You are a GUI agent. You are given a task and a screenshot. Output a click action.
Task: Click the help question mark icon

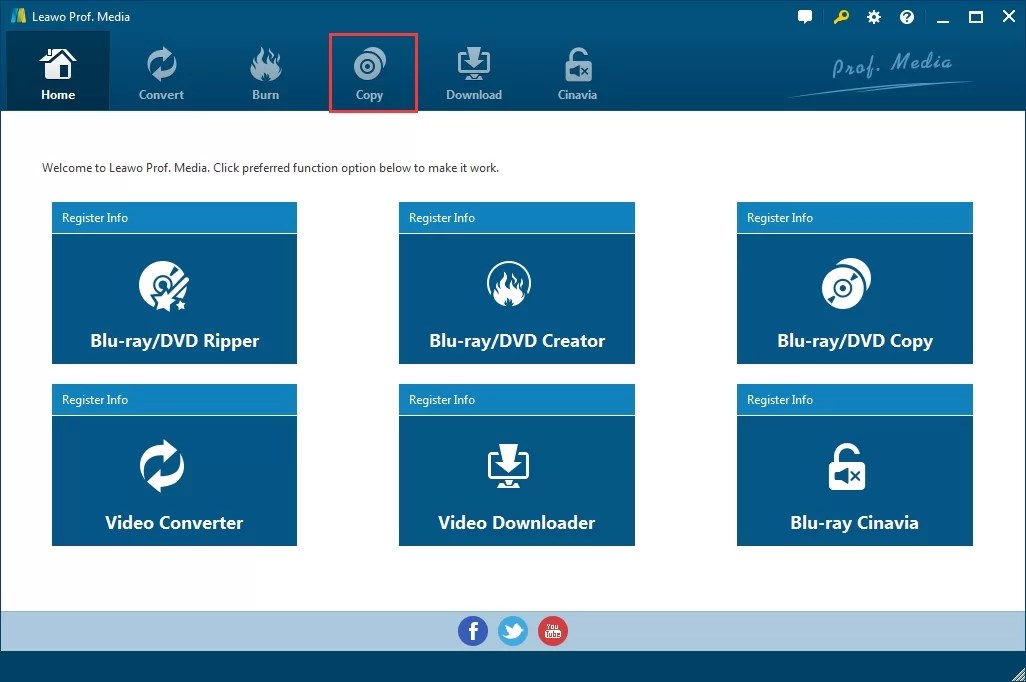(x=906, y=16)
